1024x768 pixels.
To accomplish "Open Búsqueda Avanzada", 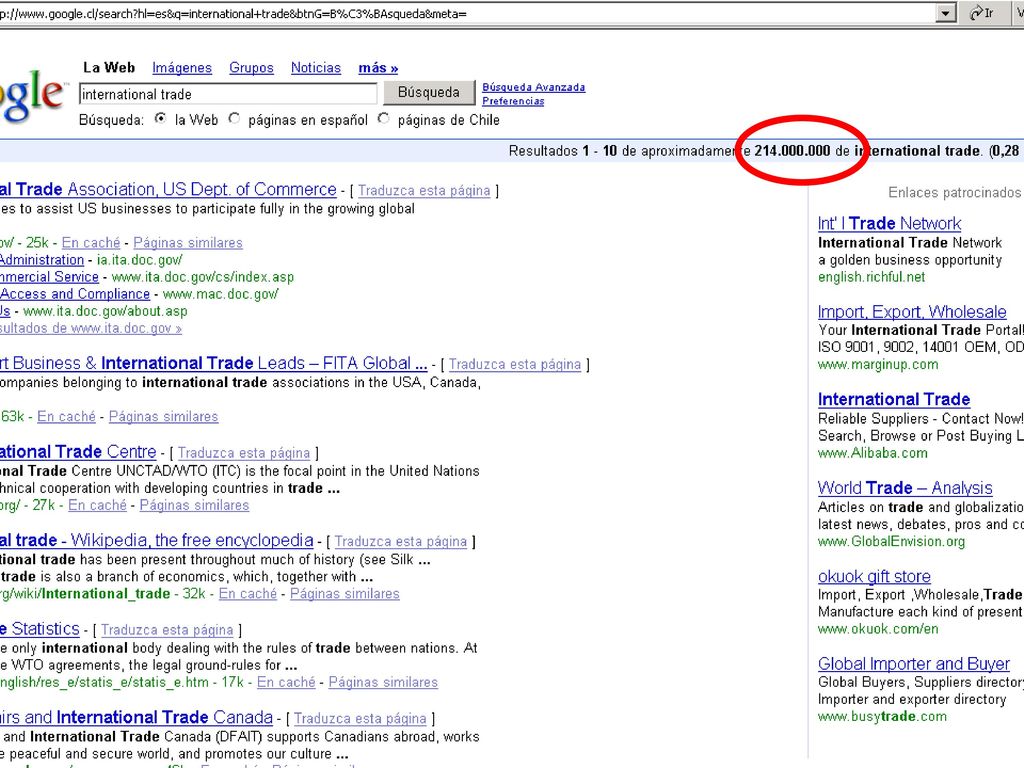I will [534, 87].
